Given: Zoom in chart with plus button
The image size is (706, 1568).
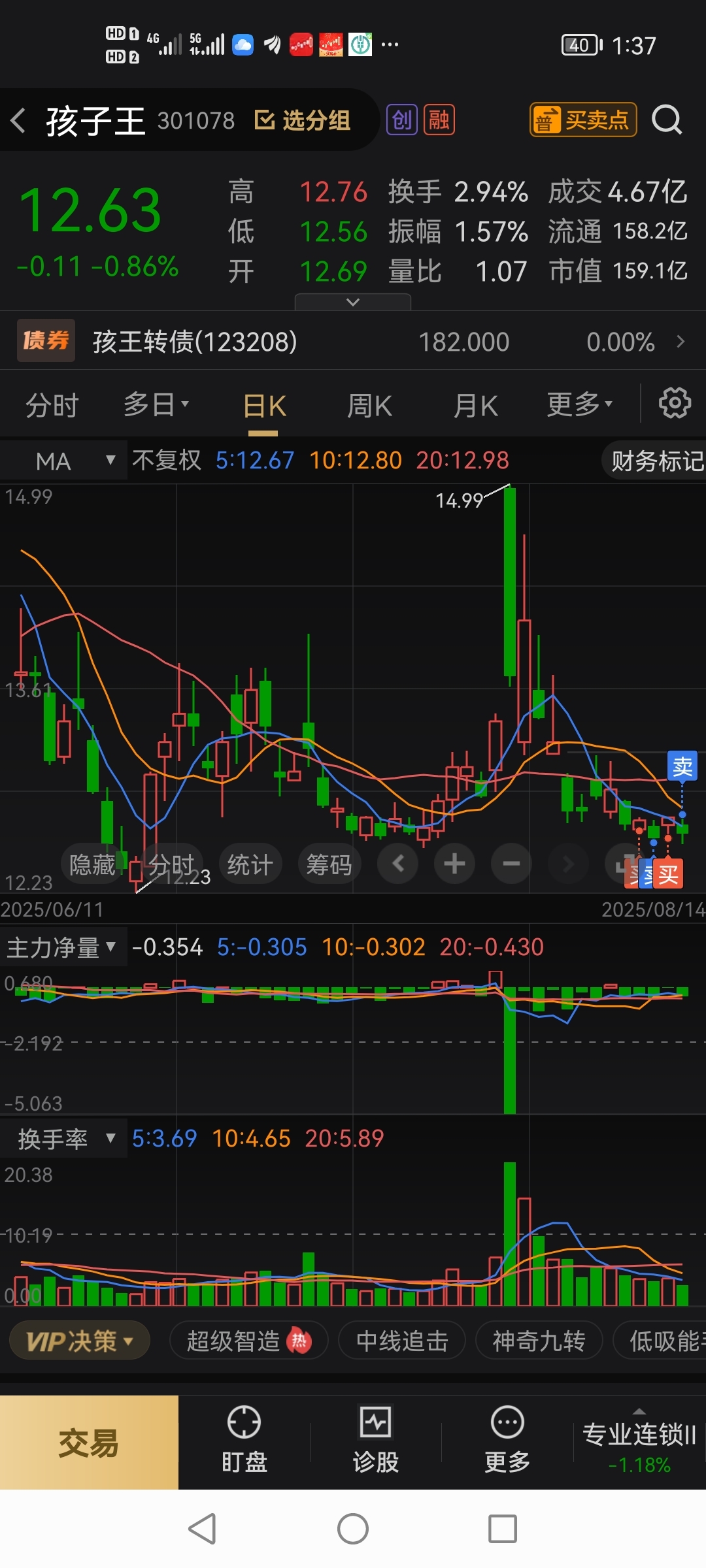Looking at the screenshot, I should pyautogui.click(x=454, y=864).
